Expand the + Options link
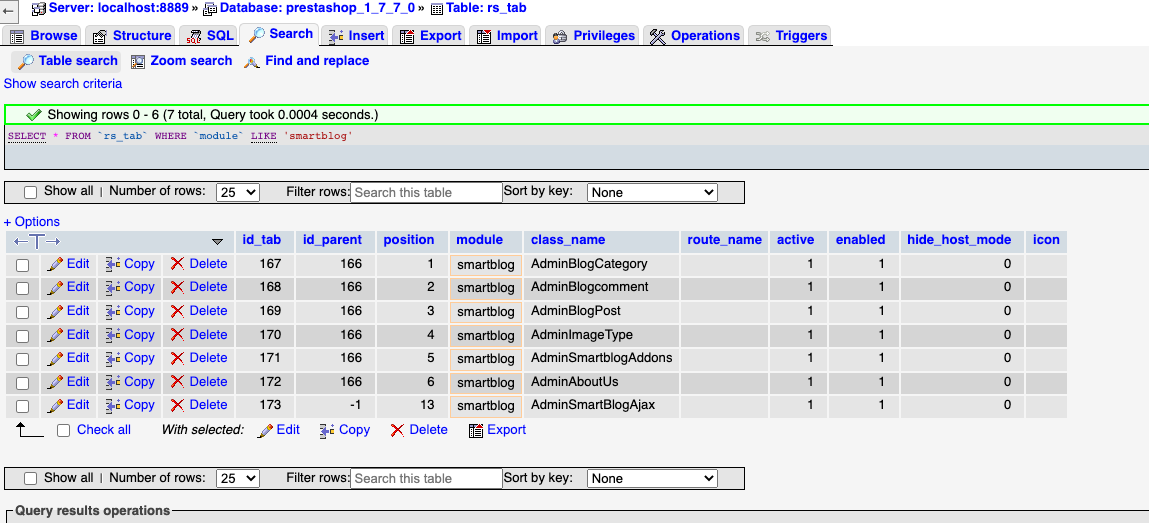Image resolution: width=1149 pixels, height=523 pixels. click(32, 221)
